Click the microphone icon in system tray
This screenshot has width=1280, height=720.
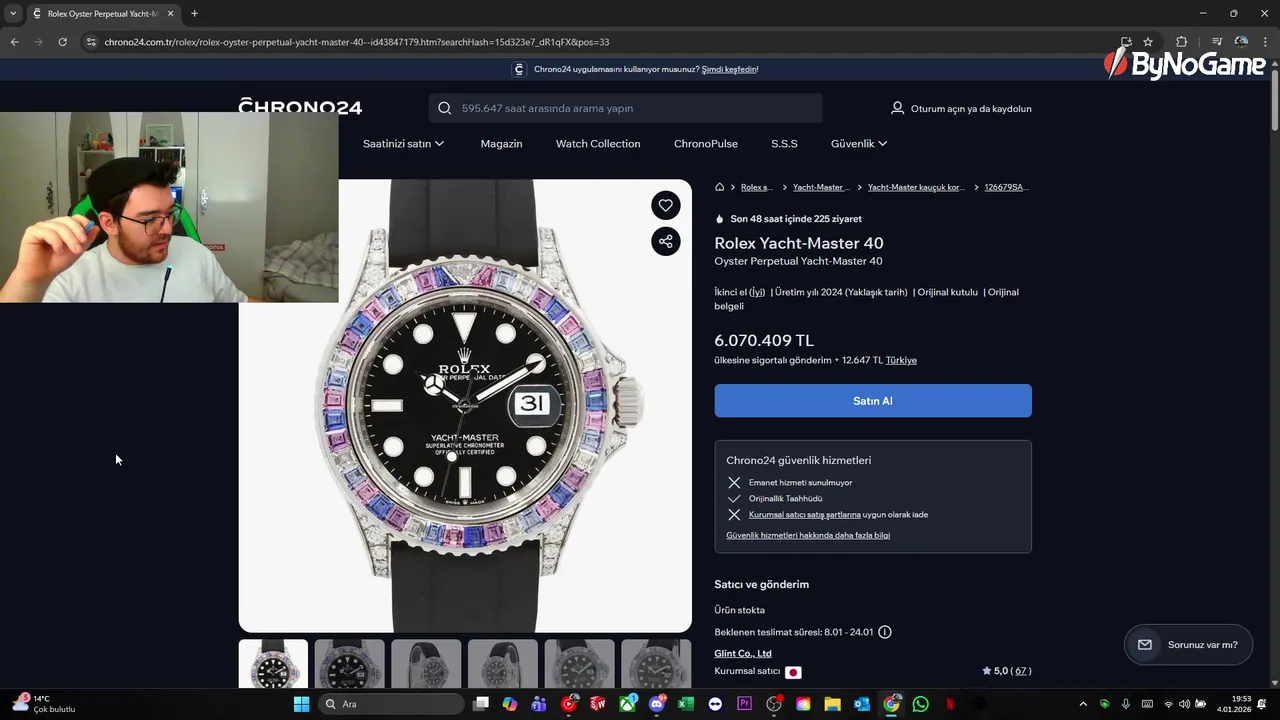pos(1126,704)
